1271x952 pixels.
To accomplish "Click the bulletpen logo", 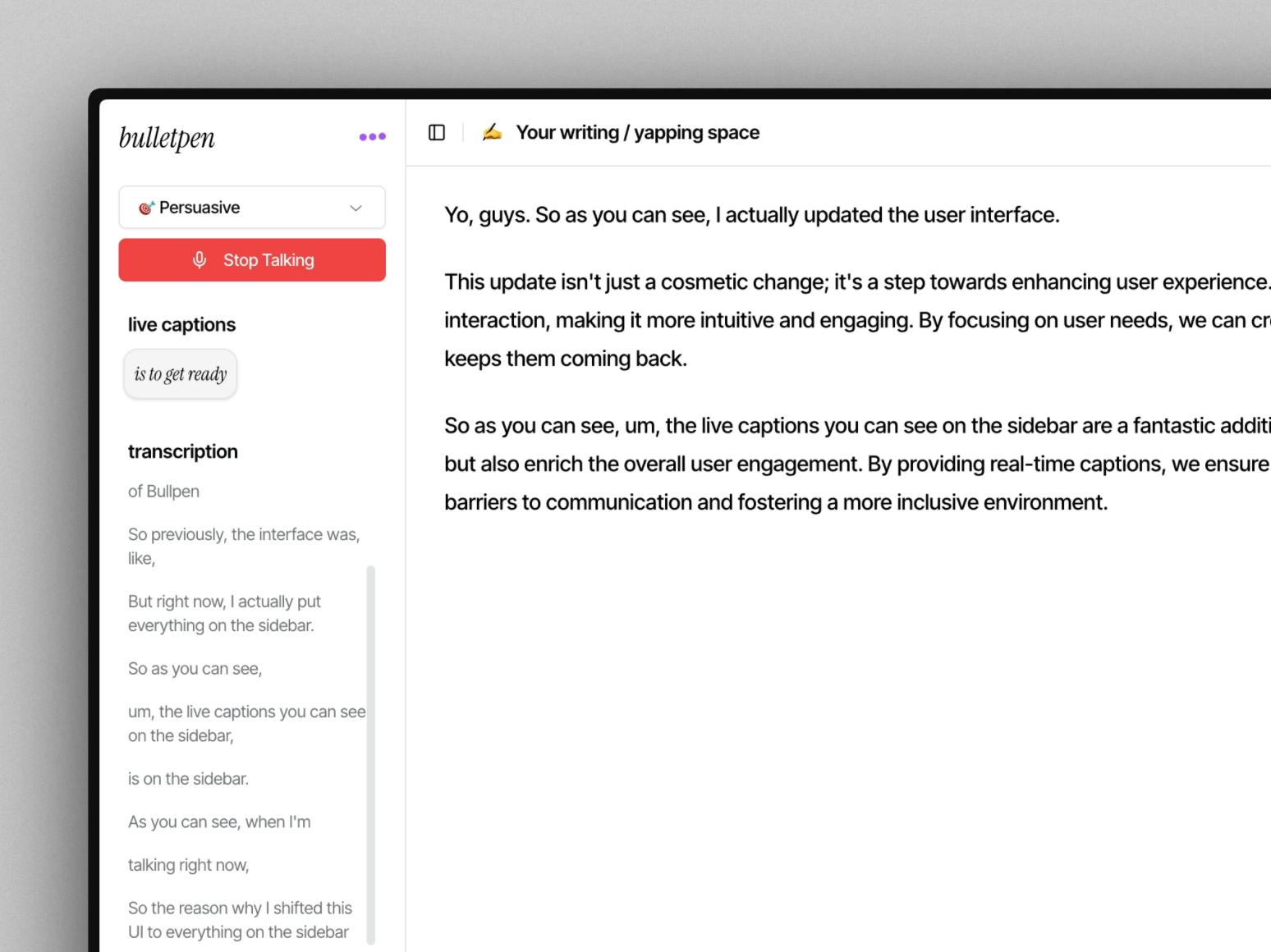I will [x=167, y=137].
